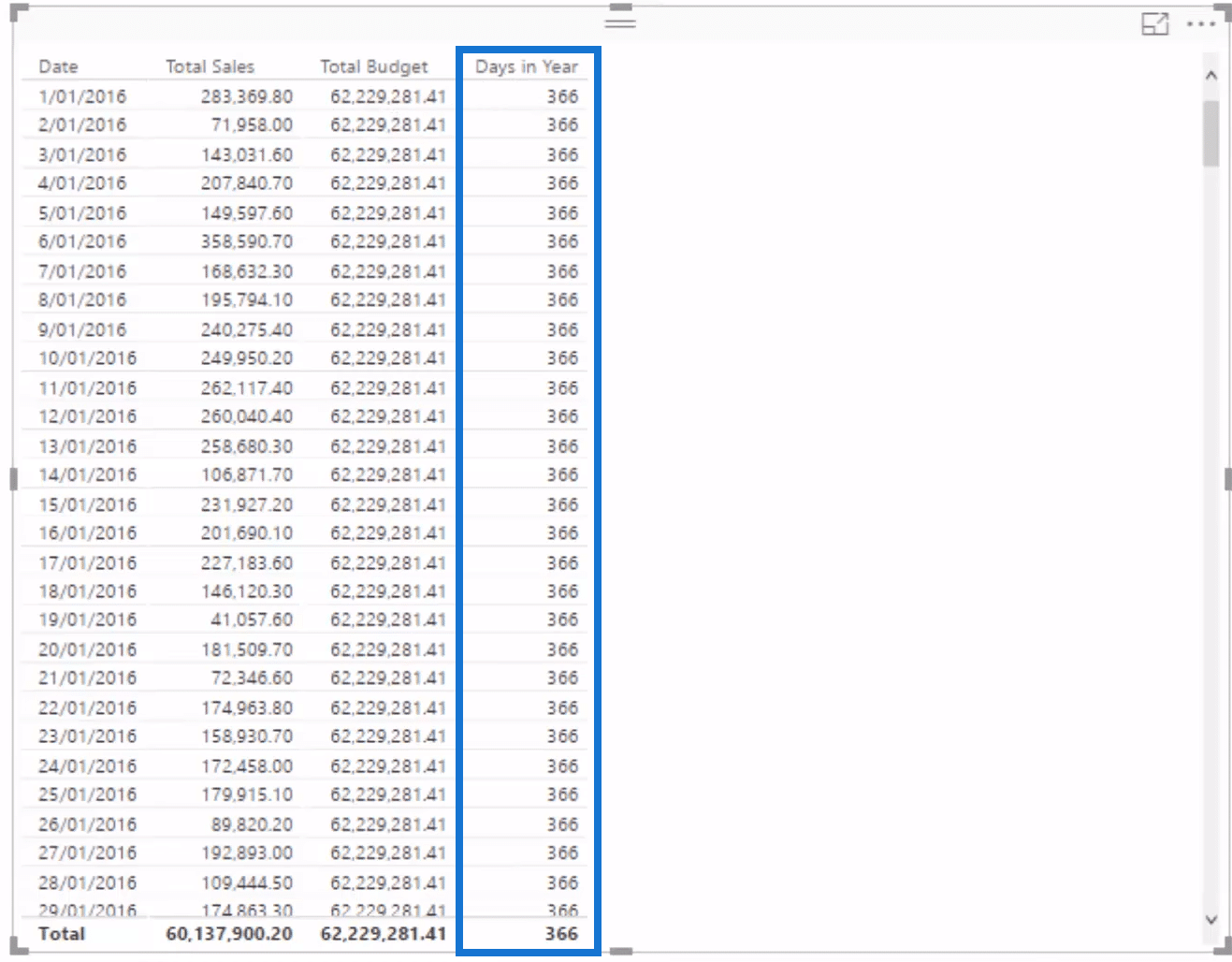Screen dimensions: 1232x962
Task: Click sales value 207,840.70
Action: coord(246,182)
